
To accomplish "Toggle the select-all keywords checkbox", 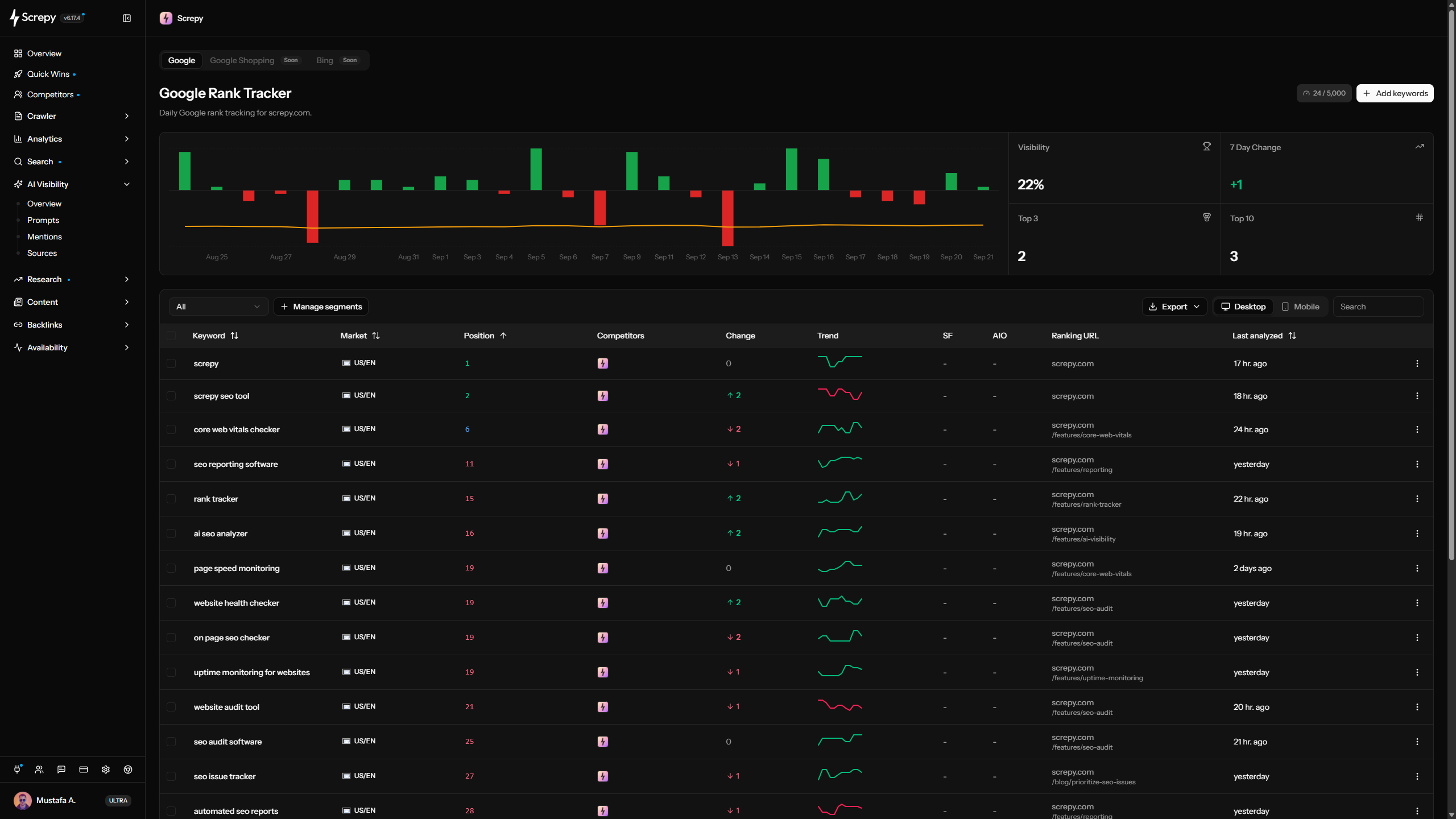I will click(x=171, y=336).
